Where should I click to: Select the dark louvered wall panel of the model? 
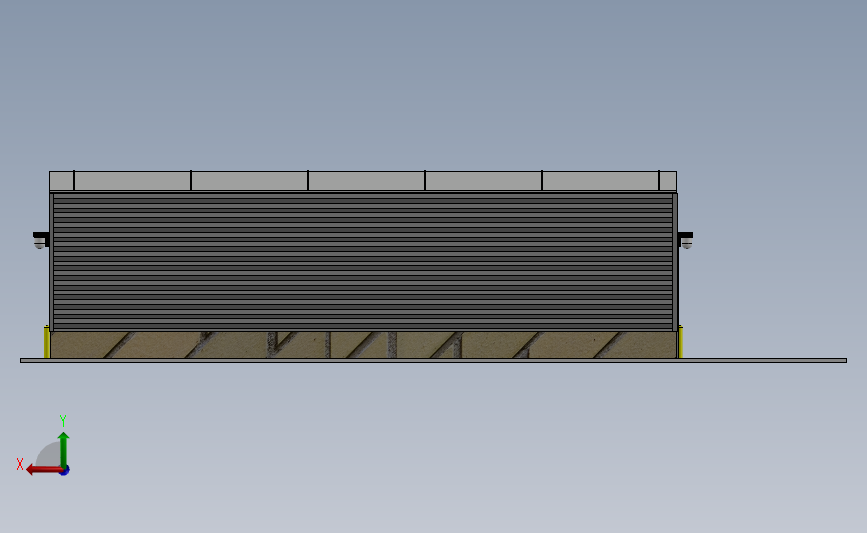[363, 262]
